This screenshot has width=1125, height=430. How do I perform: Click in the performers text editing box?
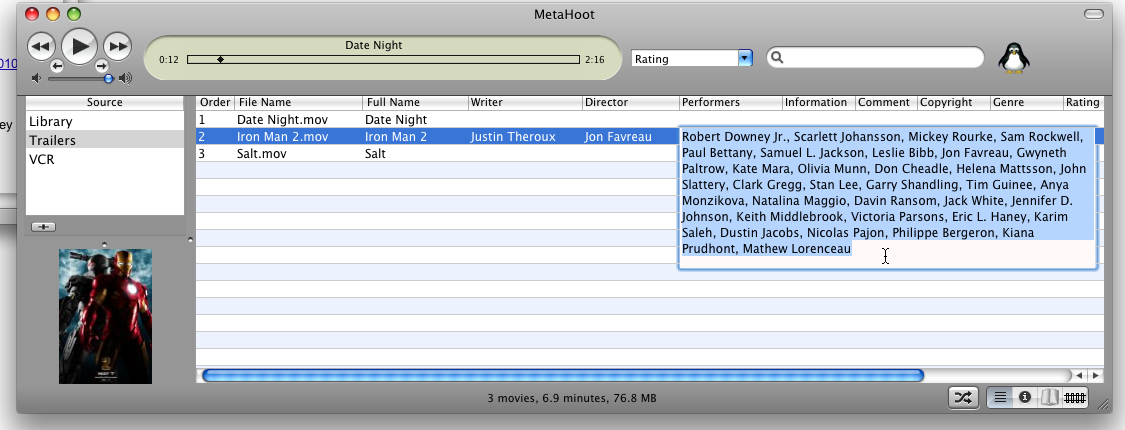click(x=888, y=198)
